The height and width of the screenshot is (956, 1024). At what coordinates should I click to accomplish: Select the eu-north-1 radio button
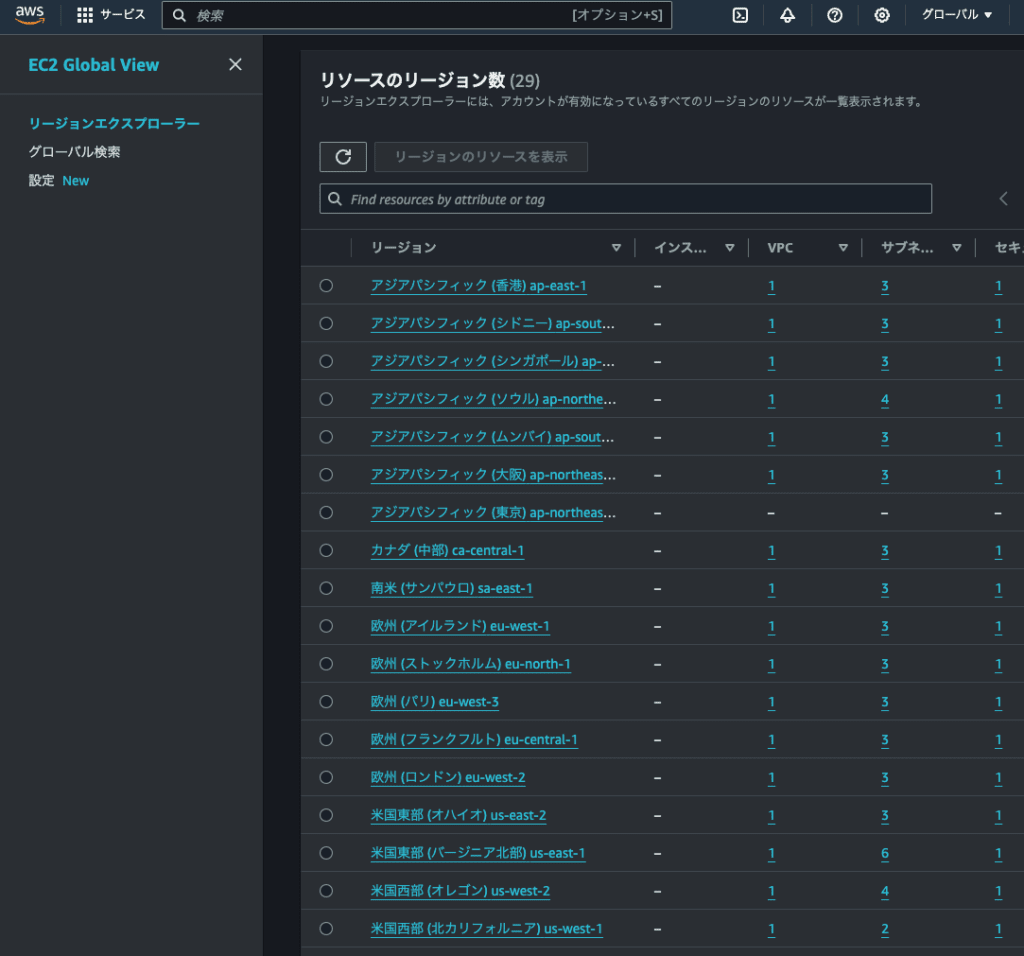pyautogui.click(x=326, y=663)
